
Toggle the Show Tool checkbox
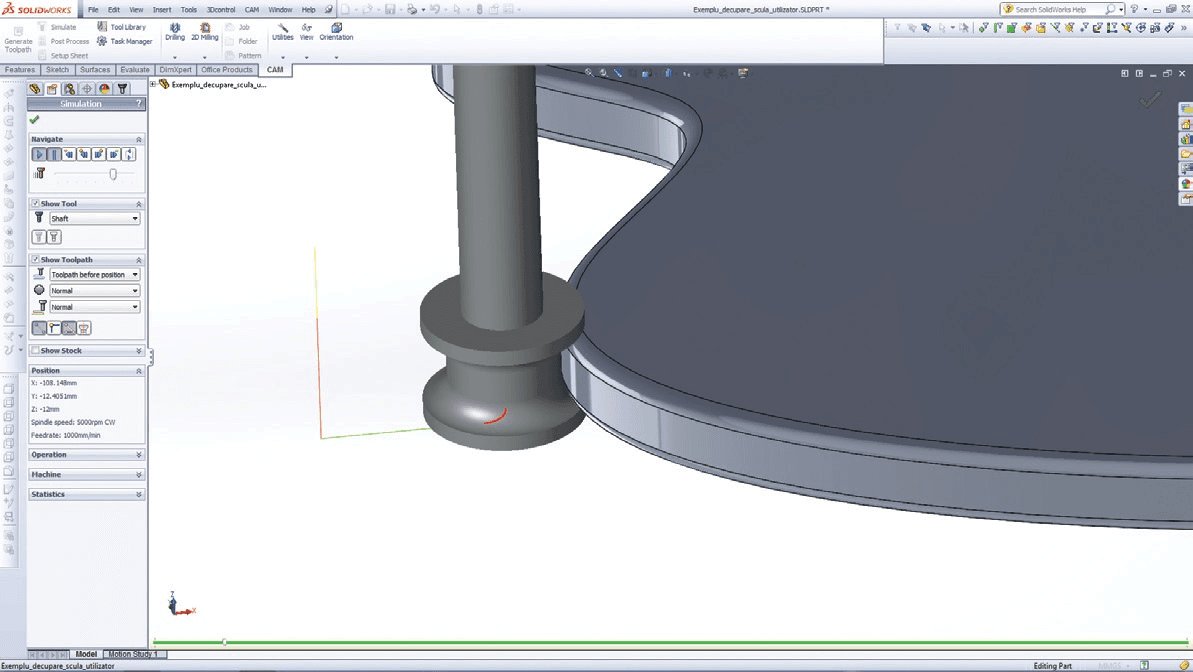point(35,203)
